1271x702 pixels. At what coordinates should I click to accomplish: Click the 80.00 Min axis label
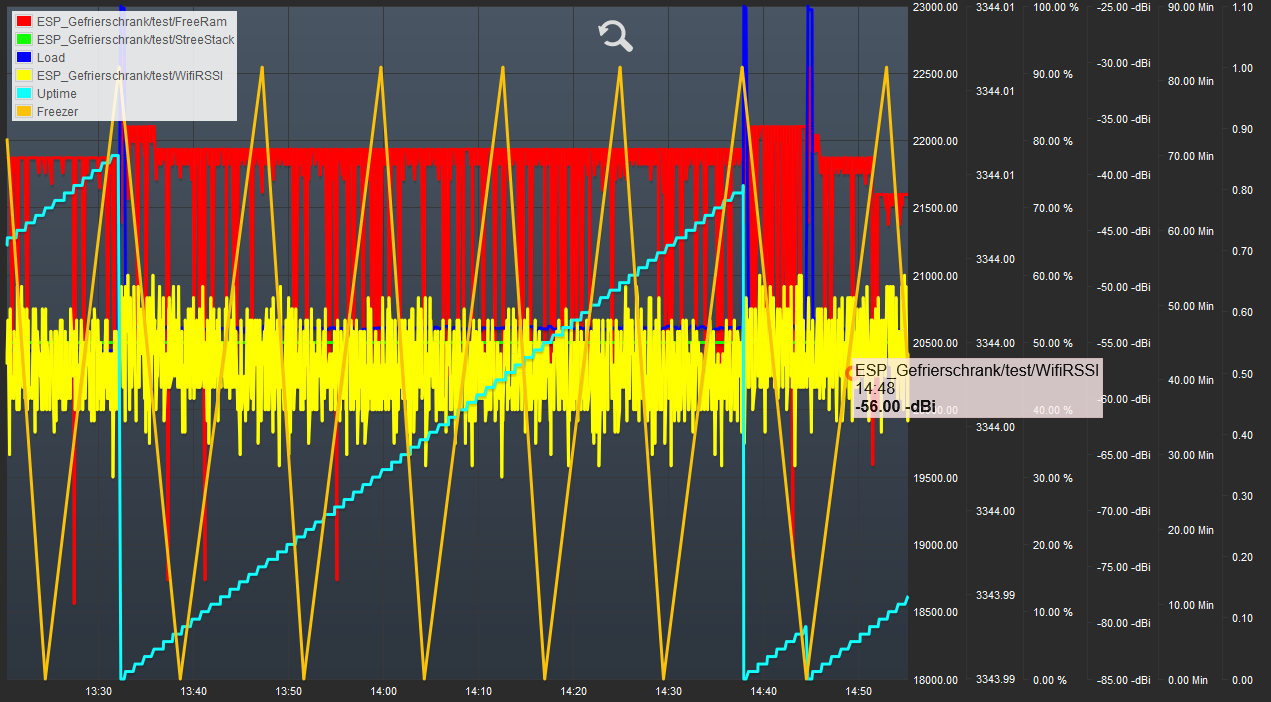point(1190,81)
